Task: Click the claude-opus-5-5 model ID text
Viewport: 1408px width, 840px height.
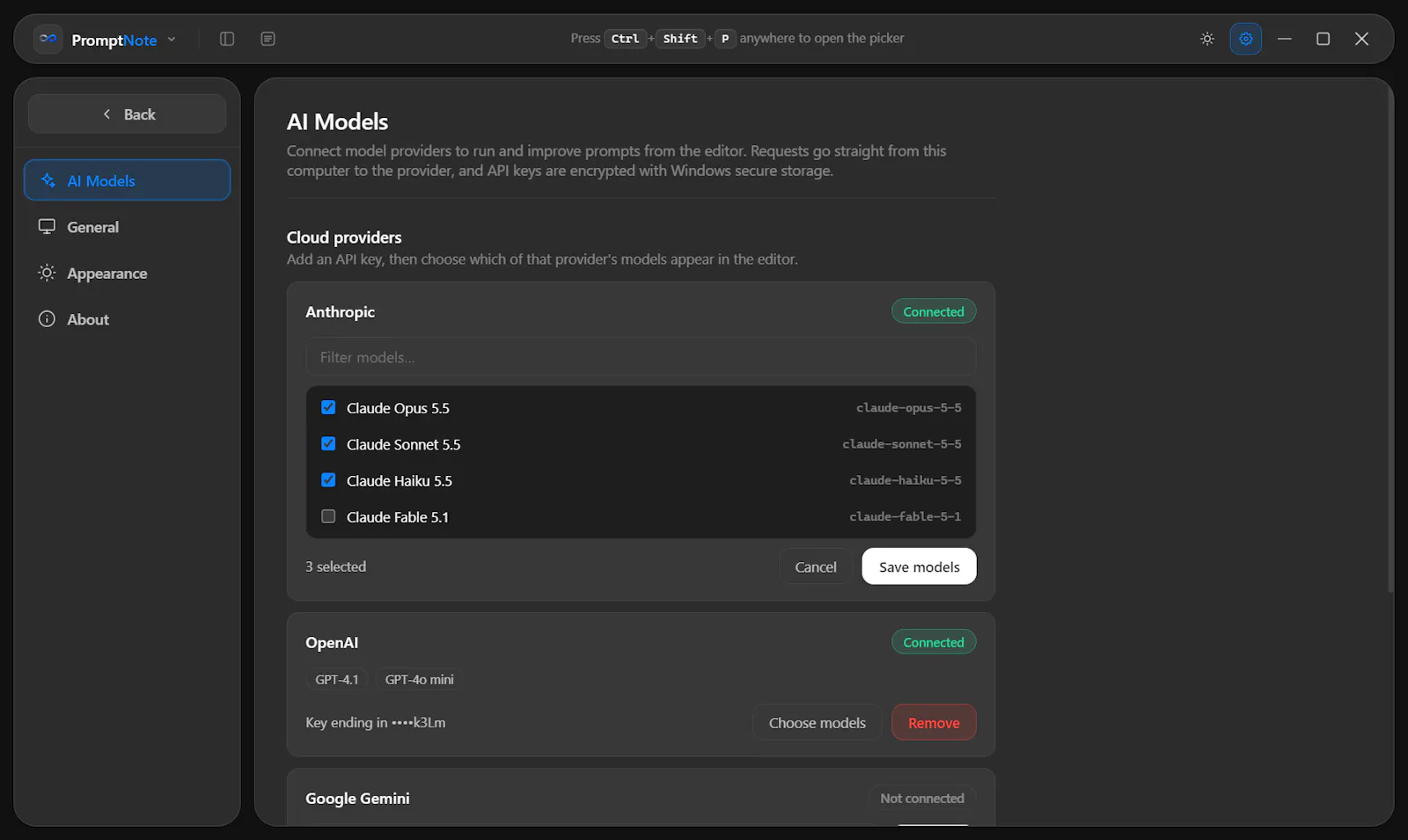Action: [908, 408]
